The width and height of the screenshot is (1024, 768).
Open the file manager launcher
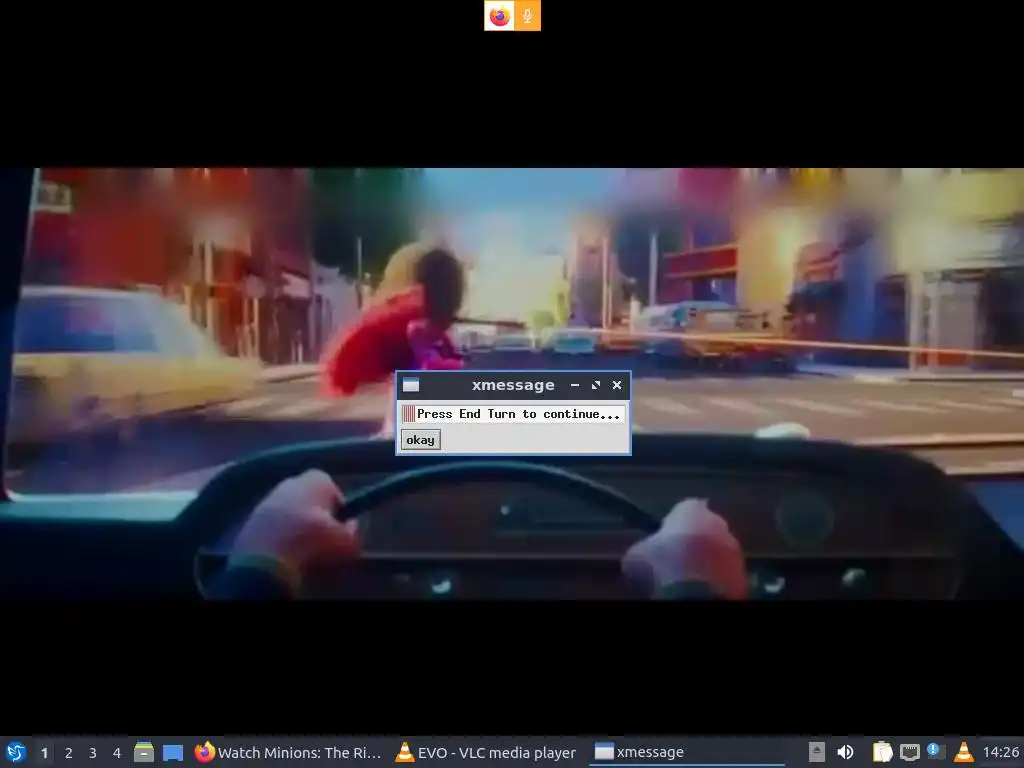point(144,752)
